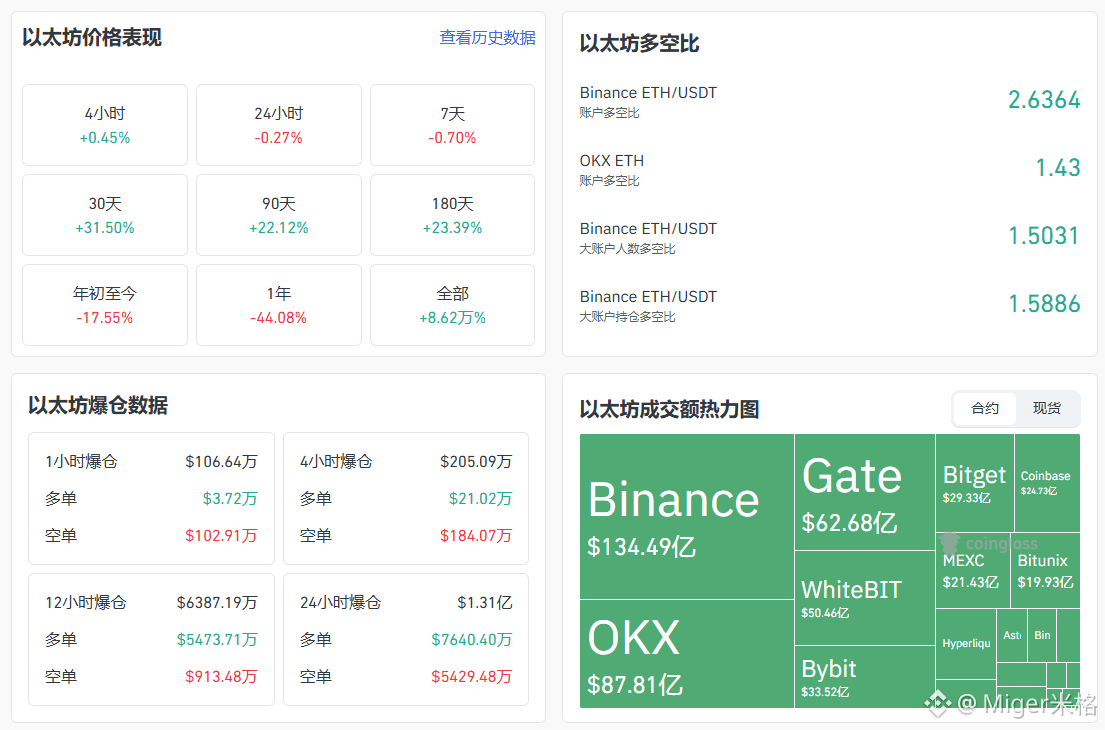1105x730 pixels.
Task: Click the long liquidation value $21.02万
Action: click(x=480, y=499)
